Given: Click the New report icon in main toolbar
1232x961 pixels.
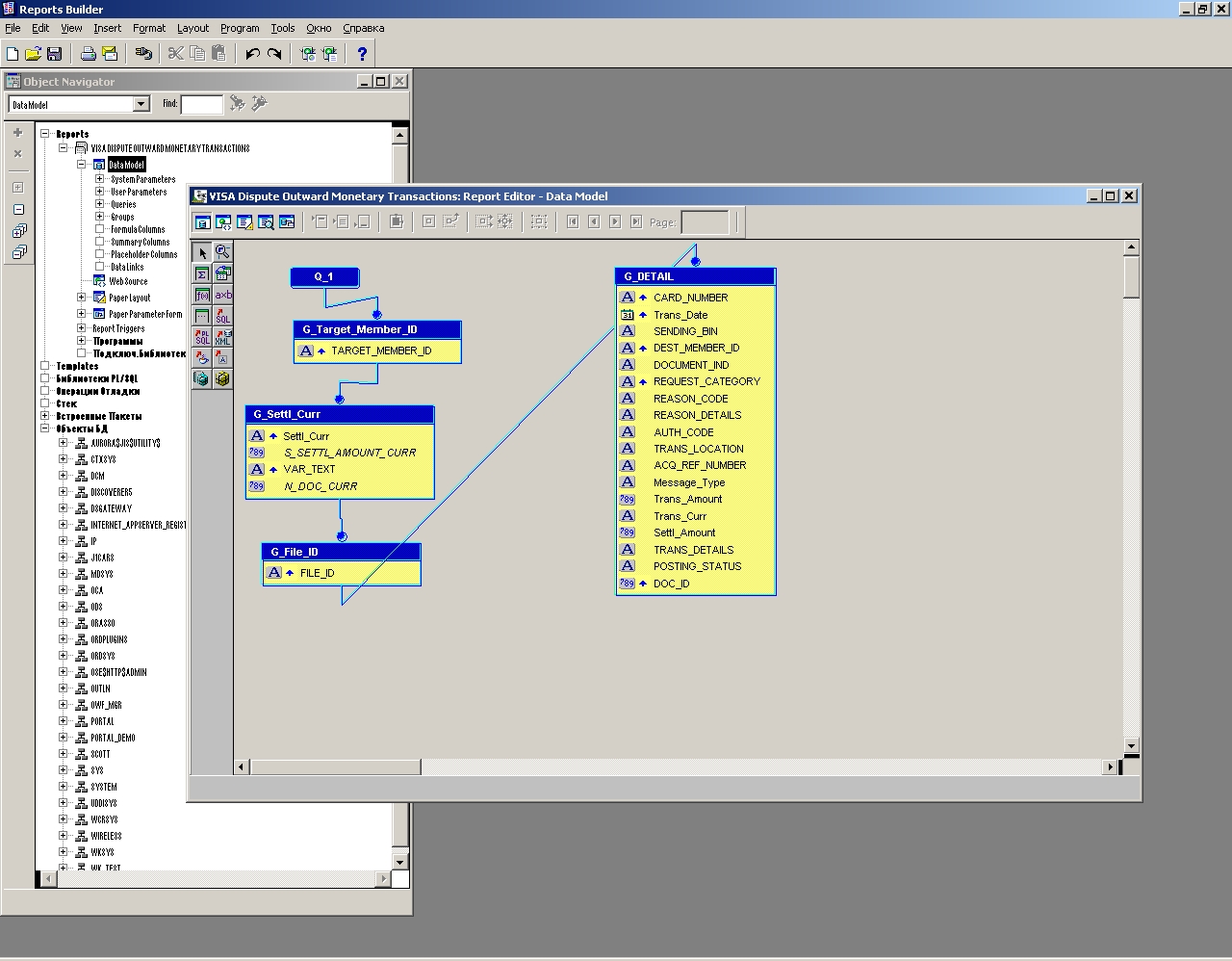Looking at the screenshot, I should click(x=13, y=54).
